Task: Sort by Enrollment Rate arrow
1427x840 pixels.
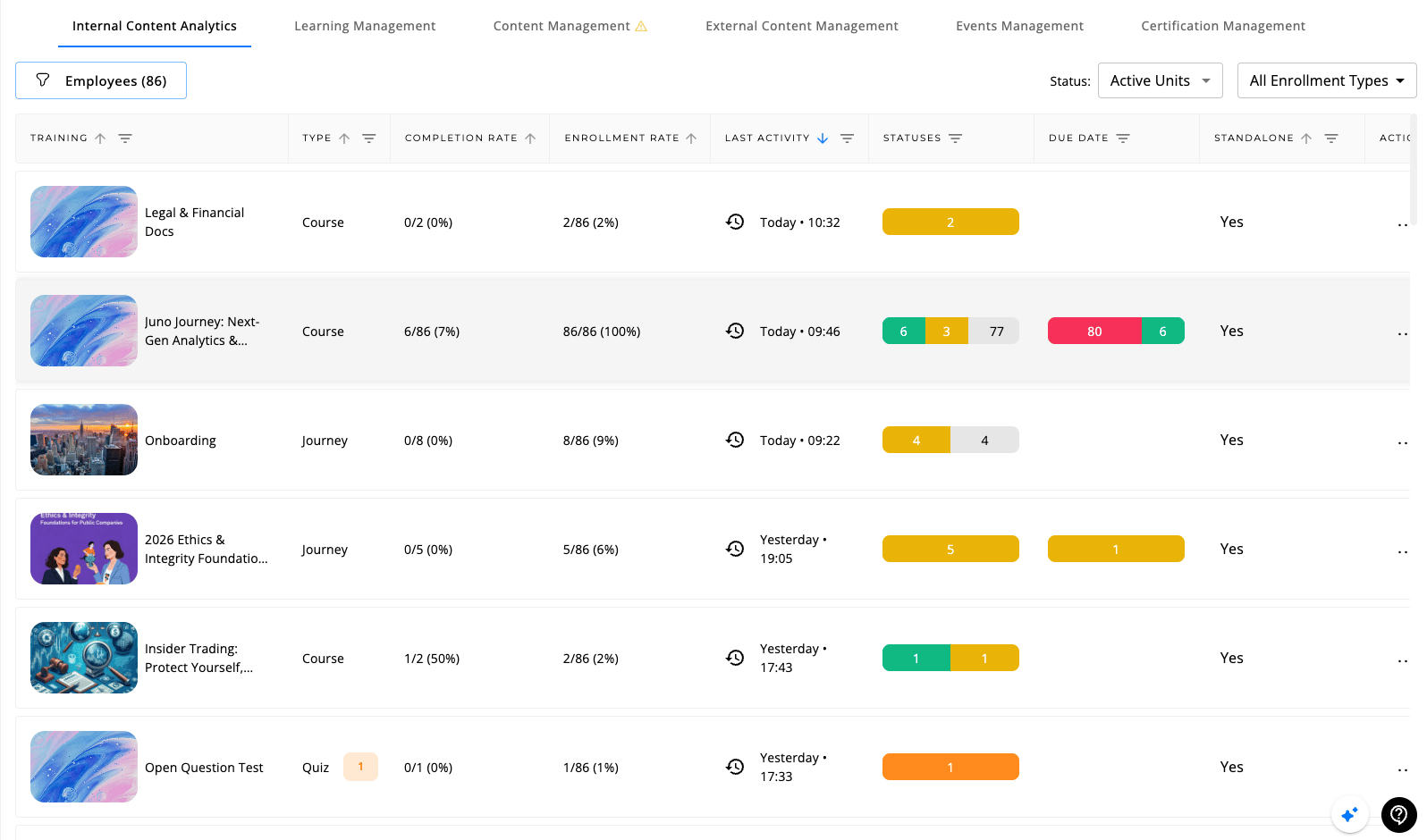Action: [691, 139]
